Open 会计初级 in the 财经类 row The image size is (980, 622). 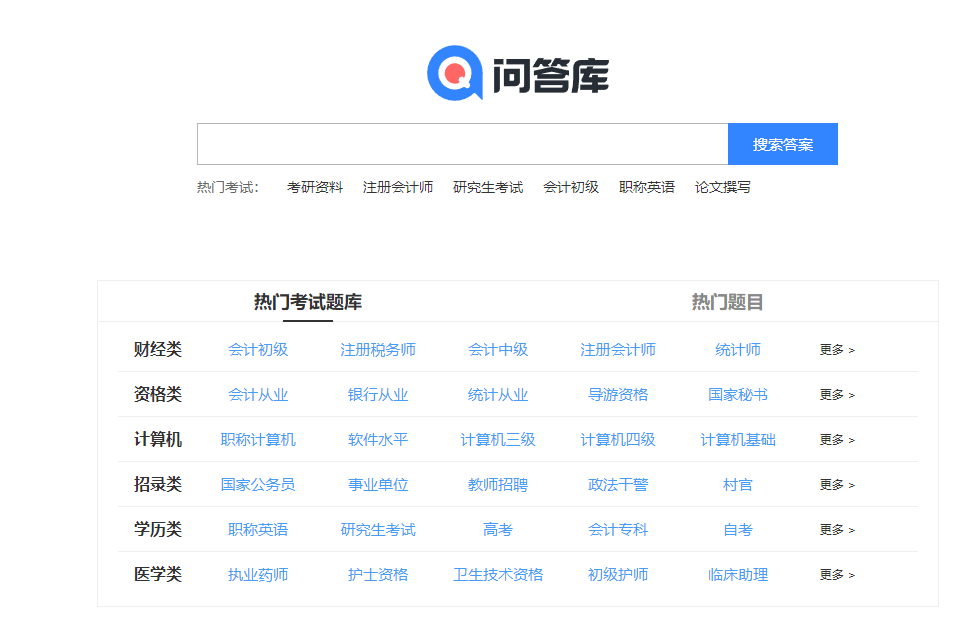258,349
